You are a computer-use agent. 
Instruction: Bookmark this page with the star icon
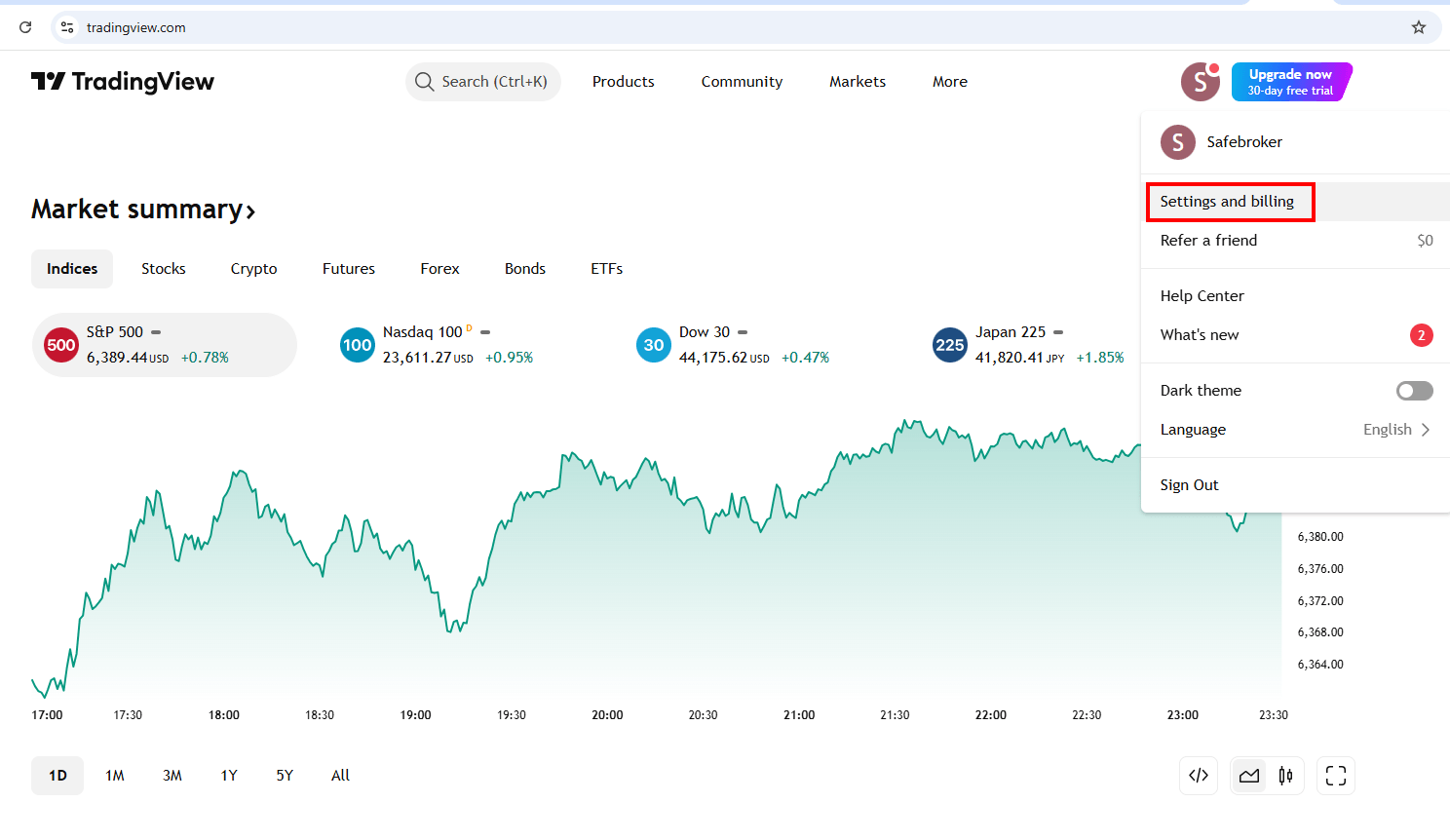coord(1419,27)
